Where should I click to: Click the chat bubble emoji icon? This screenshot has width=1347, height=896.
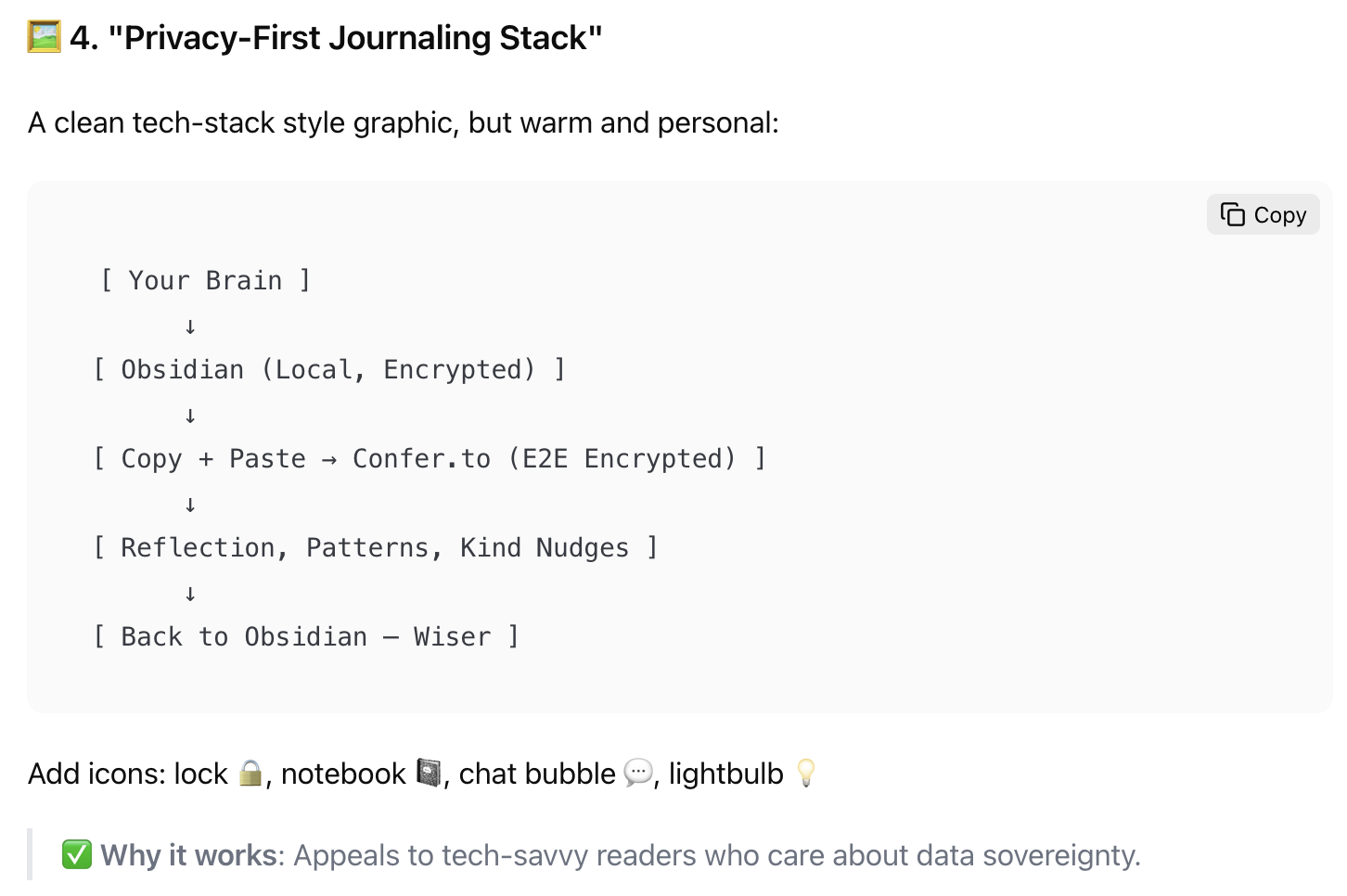pos(637,773)
